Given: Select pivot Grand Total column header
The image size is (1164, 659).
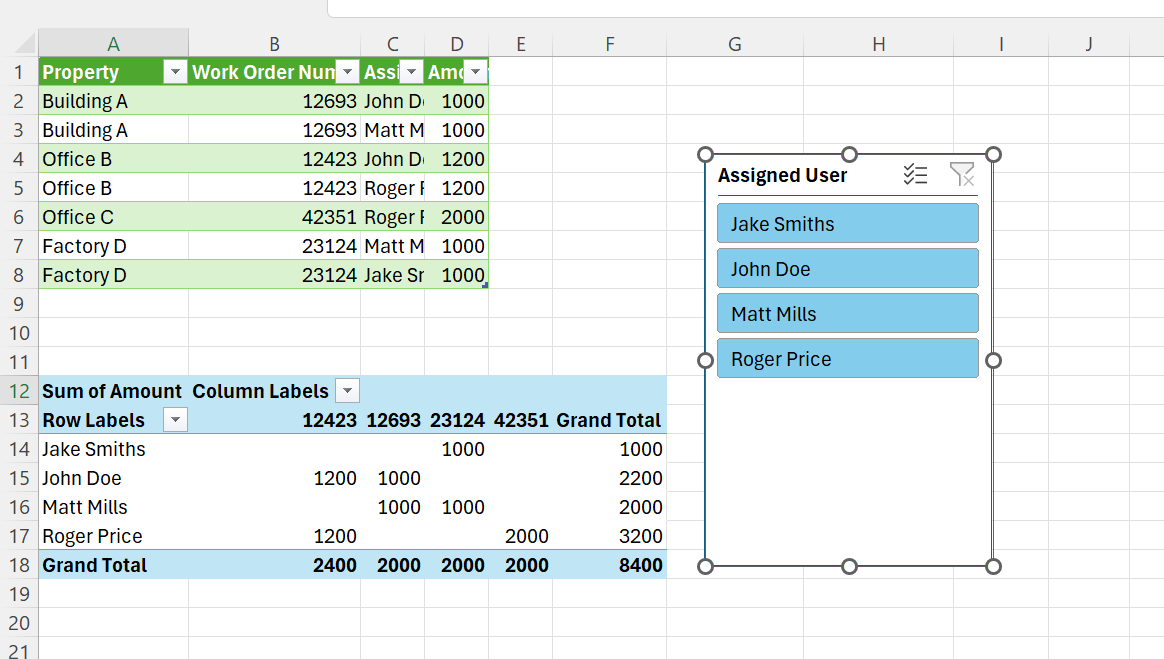Looking at the screenshot, I should pyautogui.click(x=609, y=420).
